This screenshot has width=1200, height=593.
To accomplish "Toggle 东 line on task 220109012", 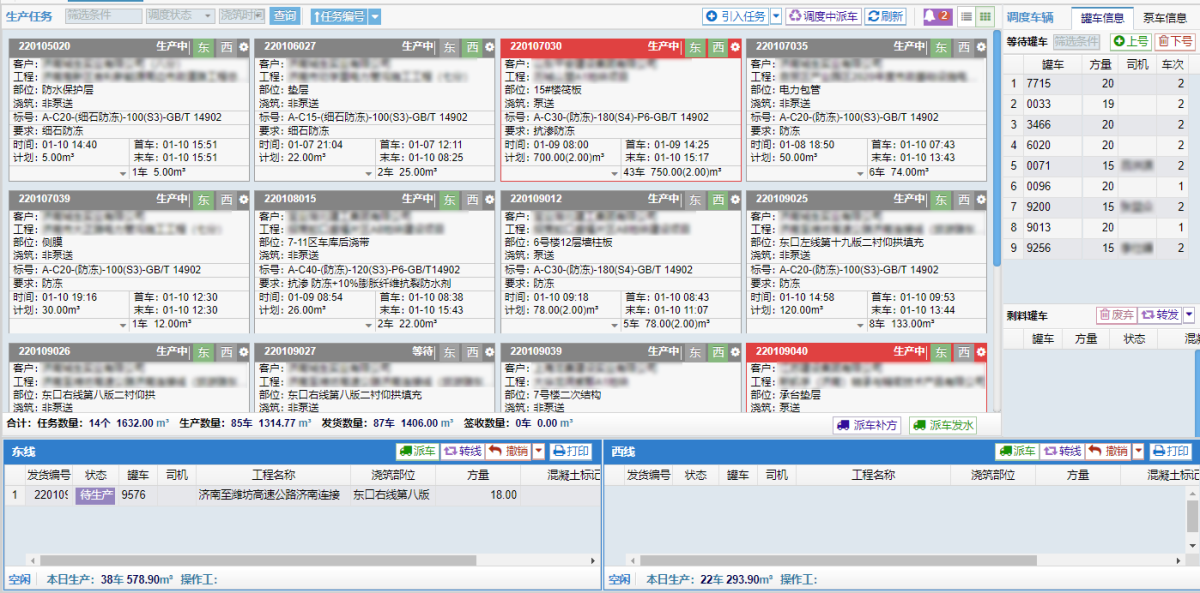I will pyautogui.click(x=695, y=200).
